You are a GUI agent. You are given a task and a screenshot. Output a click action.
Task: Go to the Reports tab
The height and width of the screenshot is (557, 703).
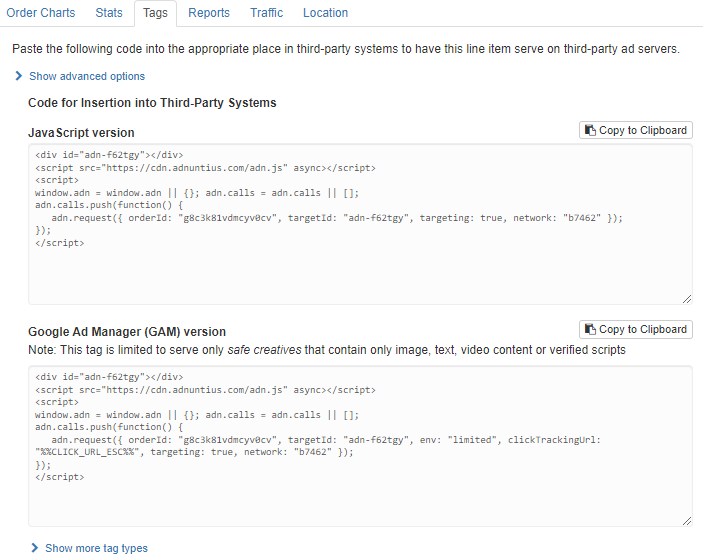click(208, 13)
